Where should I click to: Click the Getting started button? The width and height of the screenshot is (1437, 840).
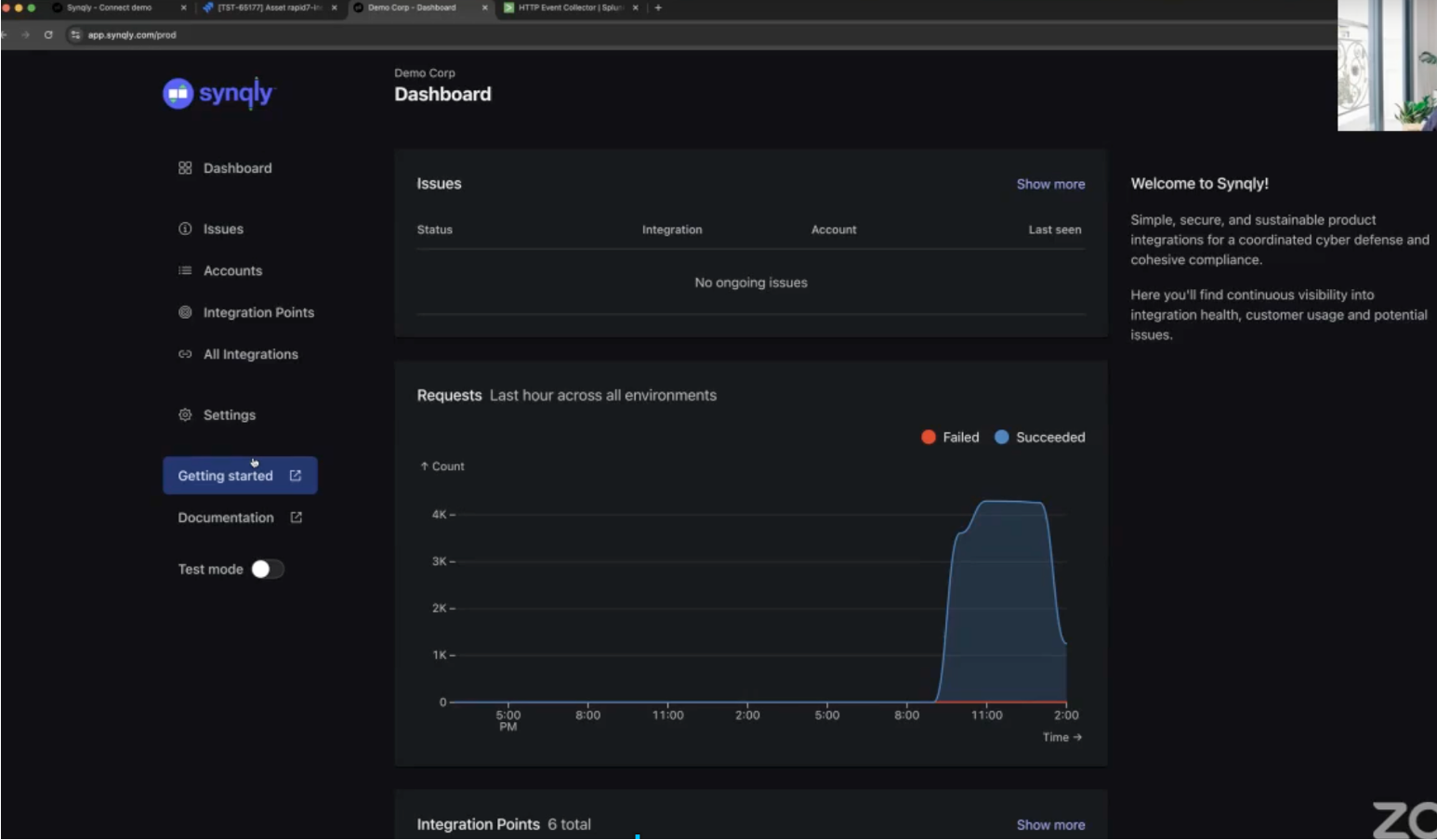pos(240,476)
